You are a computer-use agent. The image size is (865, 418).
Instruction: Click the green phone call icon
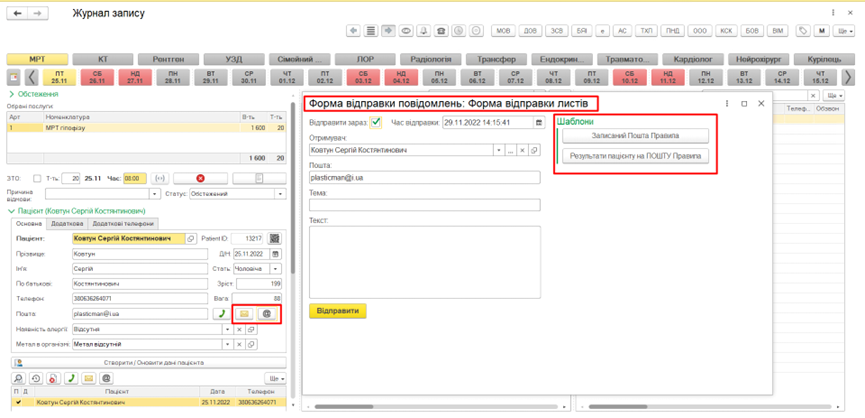point(220,314)
